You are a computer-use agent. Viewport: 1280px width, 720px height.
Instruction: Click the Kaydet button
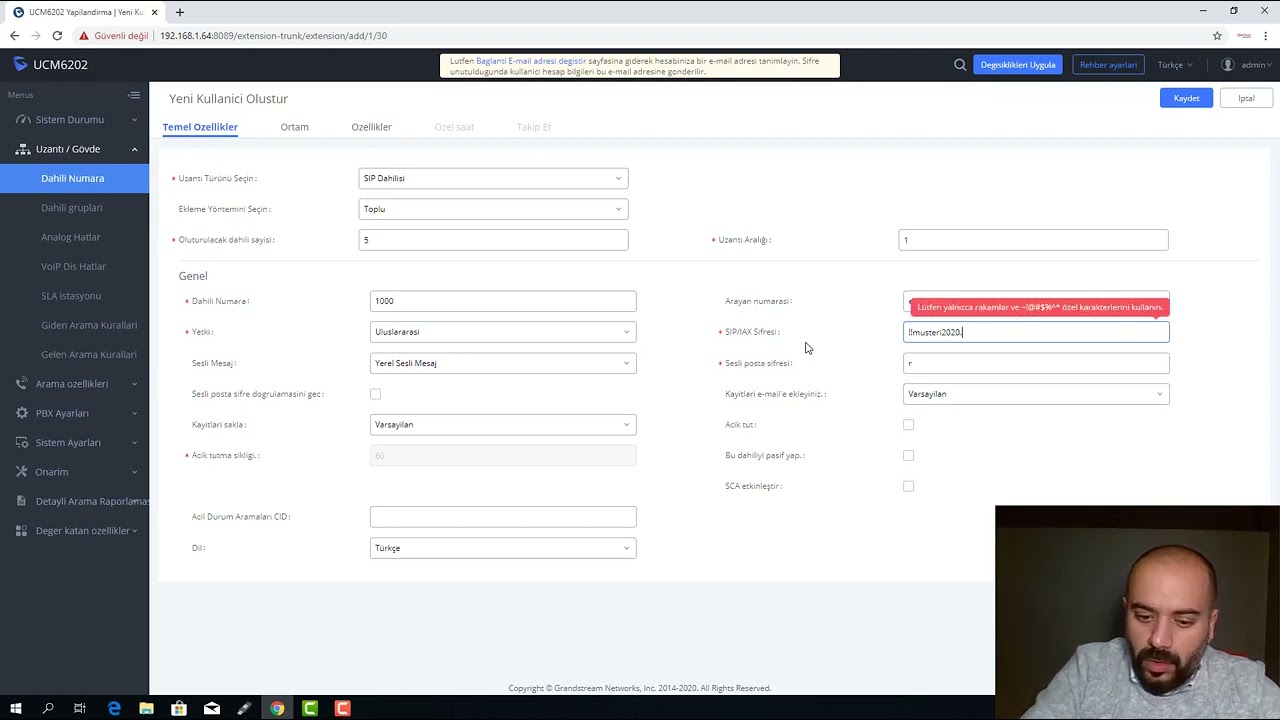point(1186,98)
